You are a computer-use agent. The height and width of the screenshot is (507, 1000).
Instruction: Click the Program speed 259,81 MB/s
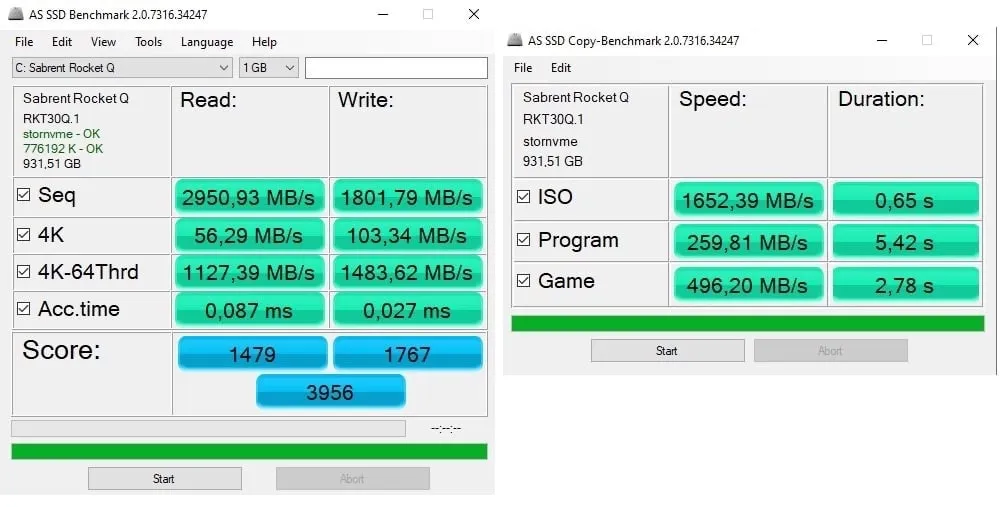pos(748,242)
